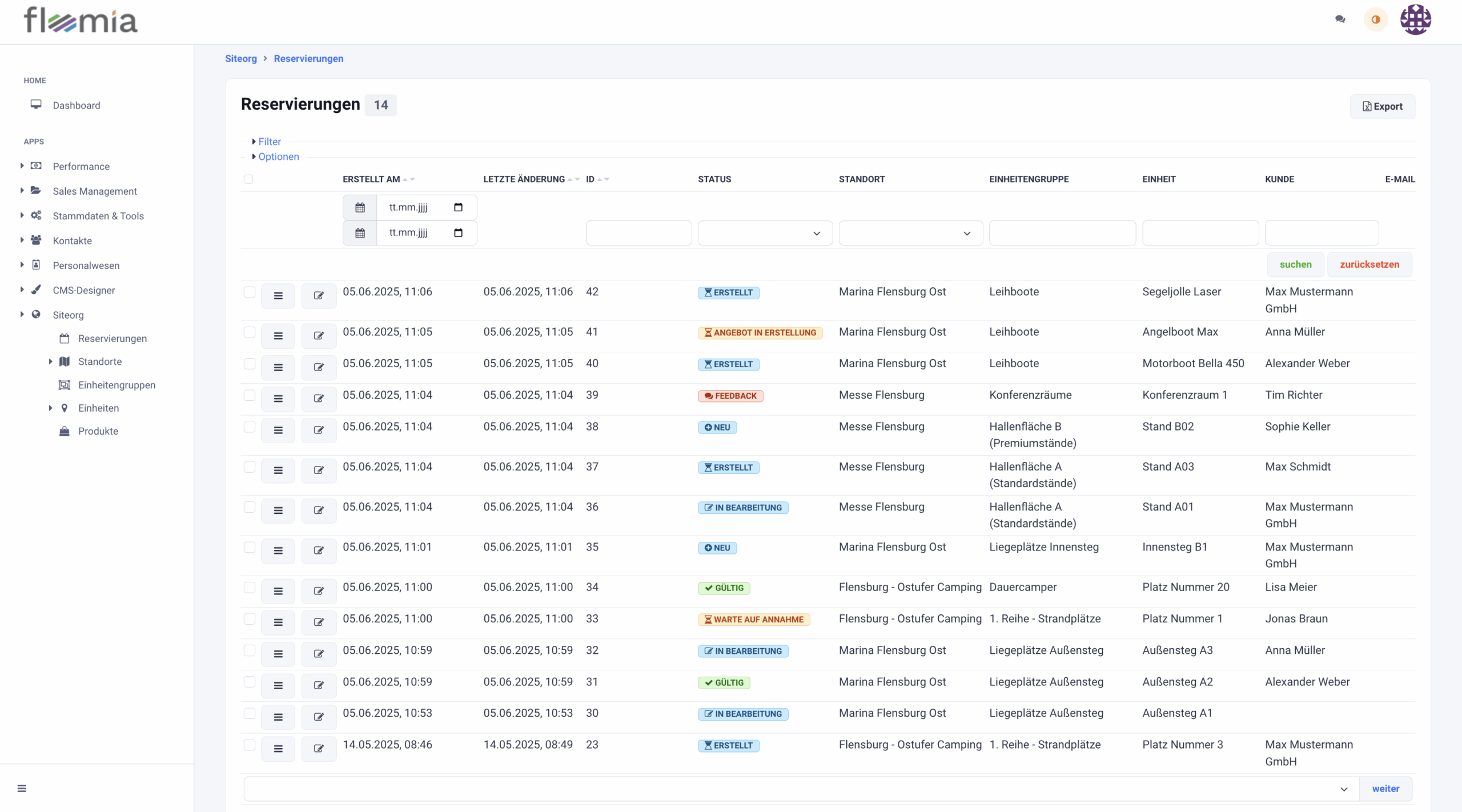Image resolution: width=1462 pixels, height=812 pixels.
Task: Select checkbox for reservation 41 row
Action: (250, 332)
